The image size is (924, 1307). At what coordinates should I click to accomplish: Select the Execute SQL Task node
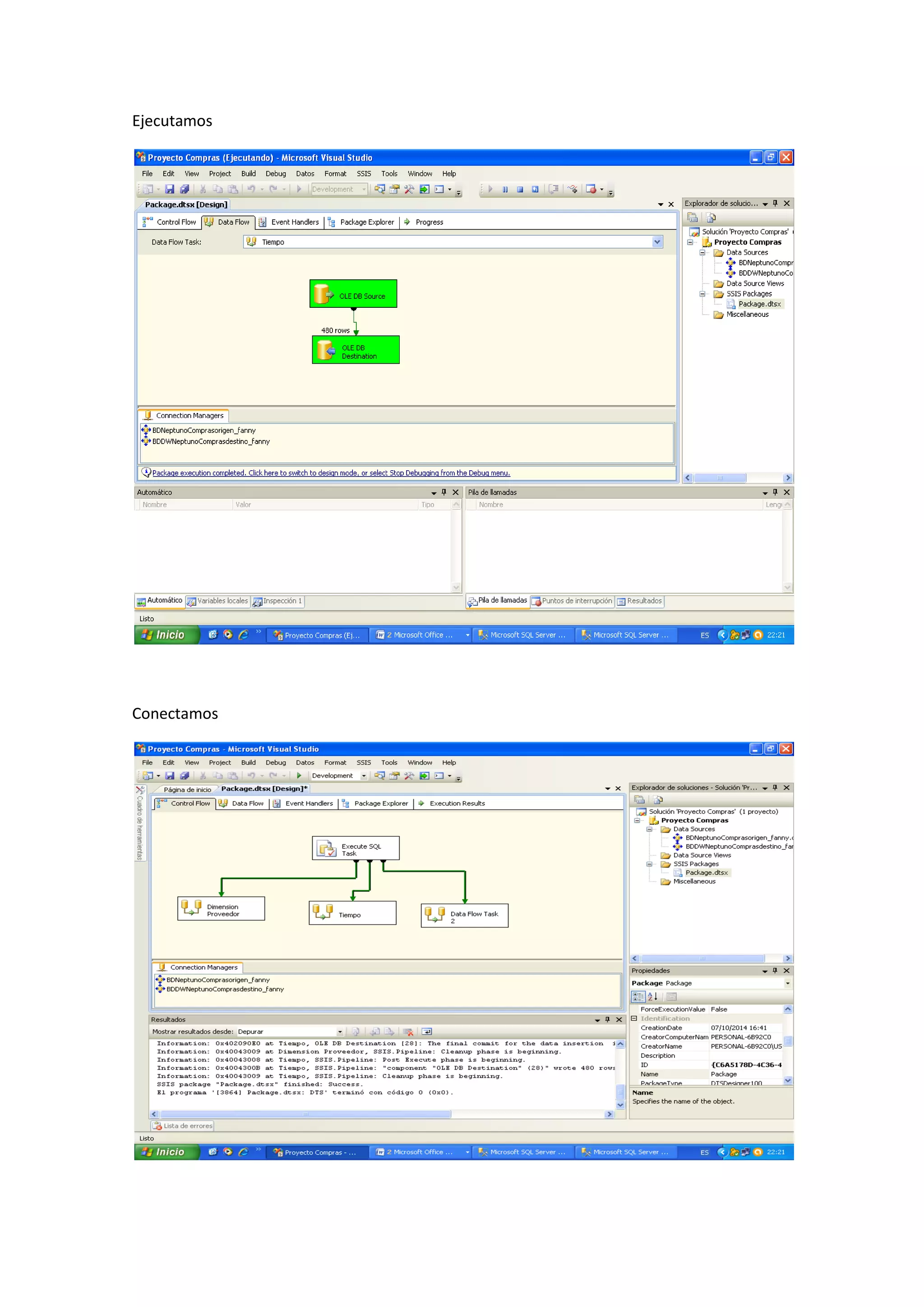click(356, 849)
